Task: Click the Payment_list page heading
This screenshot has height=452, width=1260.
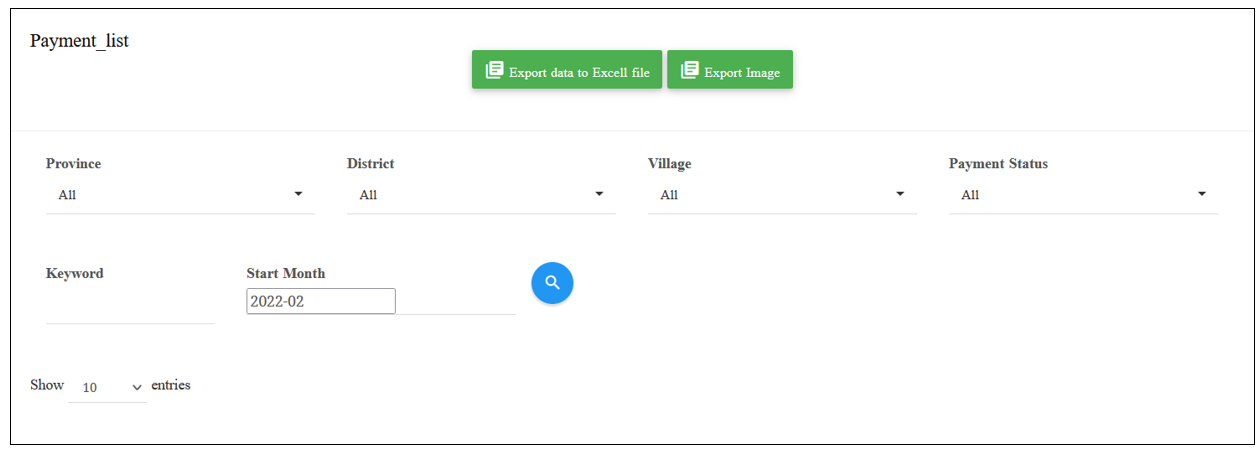Action: coord(79,41)
